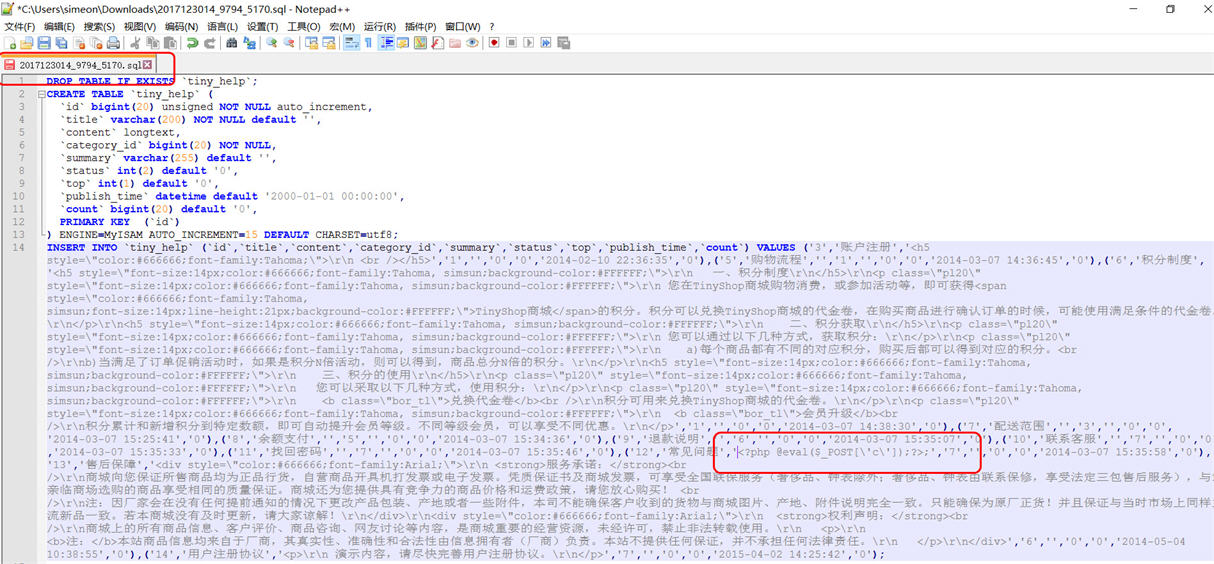The image size is (1214, 564).
Task: Create a new document via toolbar
Action: [x=10, y=43]
